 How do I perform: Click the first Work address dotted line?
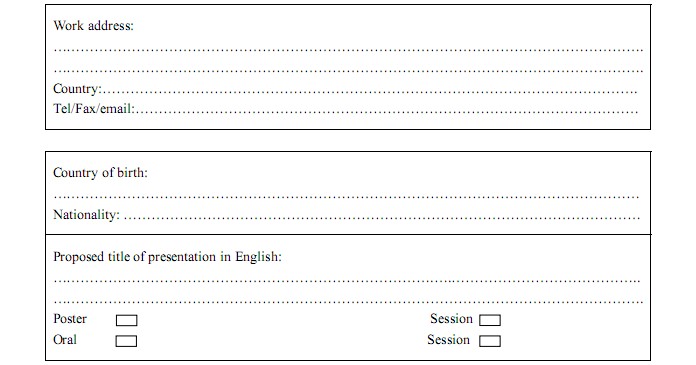click(x=348, y=50)
